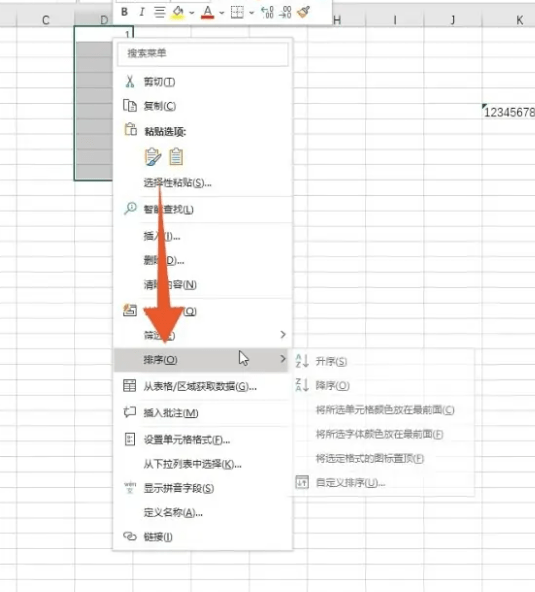The height and width of the screenshot is (592, 535).
Task: Click the increase decimal icon
Action: (268, 12)
